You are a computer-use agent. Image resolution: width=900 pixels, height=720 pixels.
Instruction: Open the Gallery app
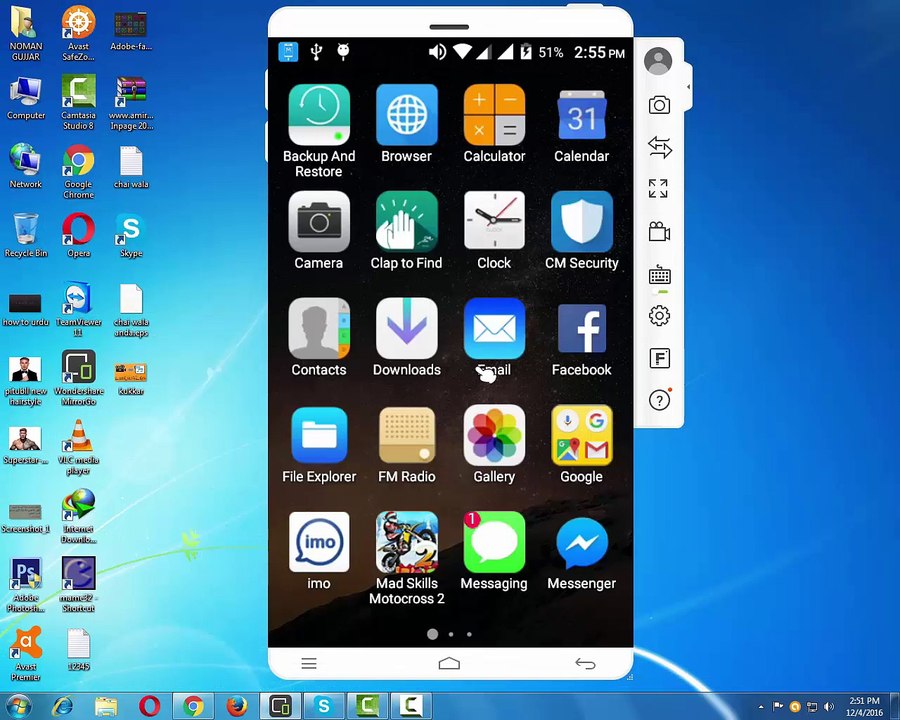point(494,435)
